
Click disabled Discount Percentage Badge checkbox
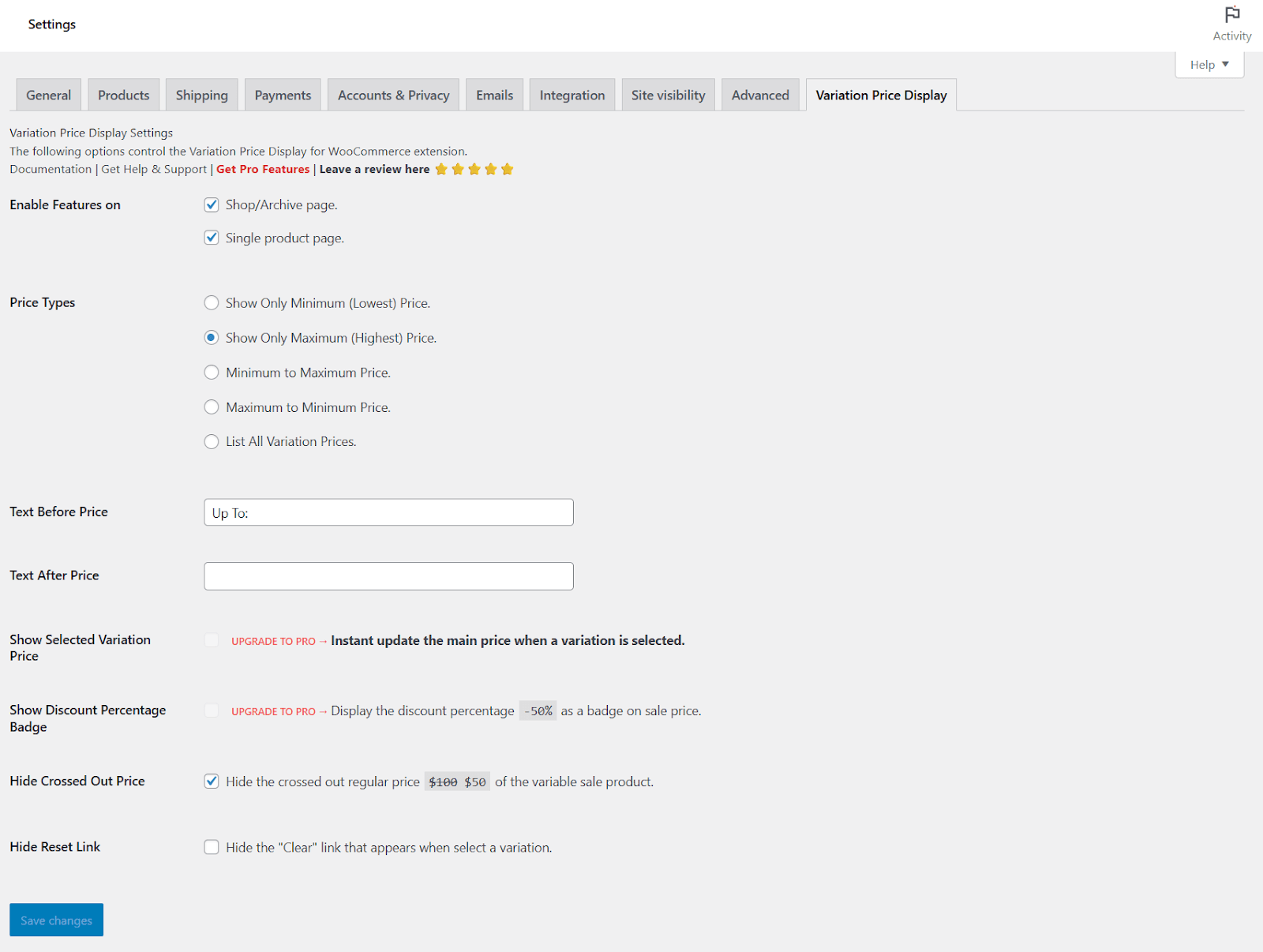212,710
